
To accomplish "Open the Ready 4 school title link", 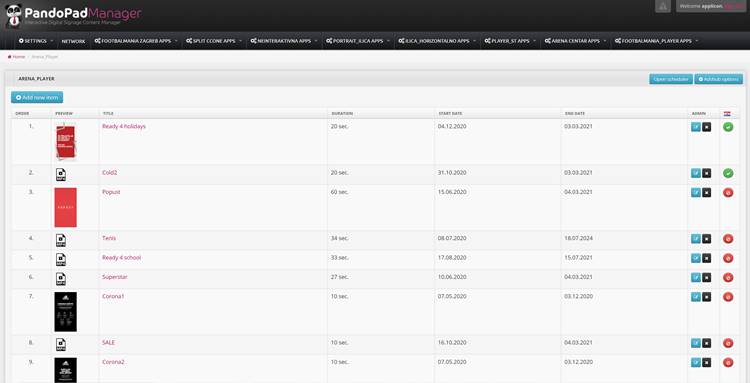I will pyautogui.click(x=121, y=257).
